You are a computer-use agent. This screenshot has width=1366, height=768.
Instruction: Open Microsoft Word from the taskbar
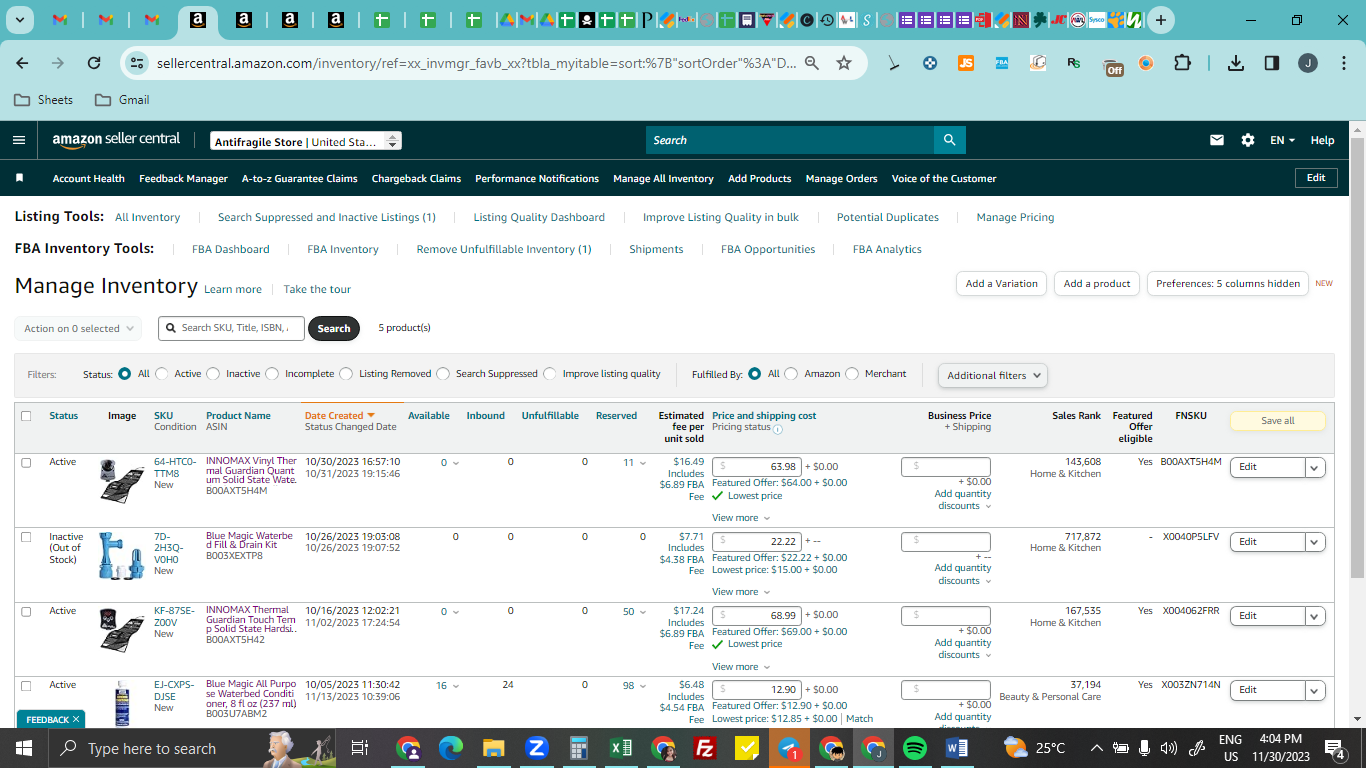tap(956, 748)
